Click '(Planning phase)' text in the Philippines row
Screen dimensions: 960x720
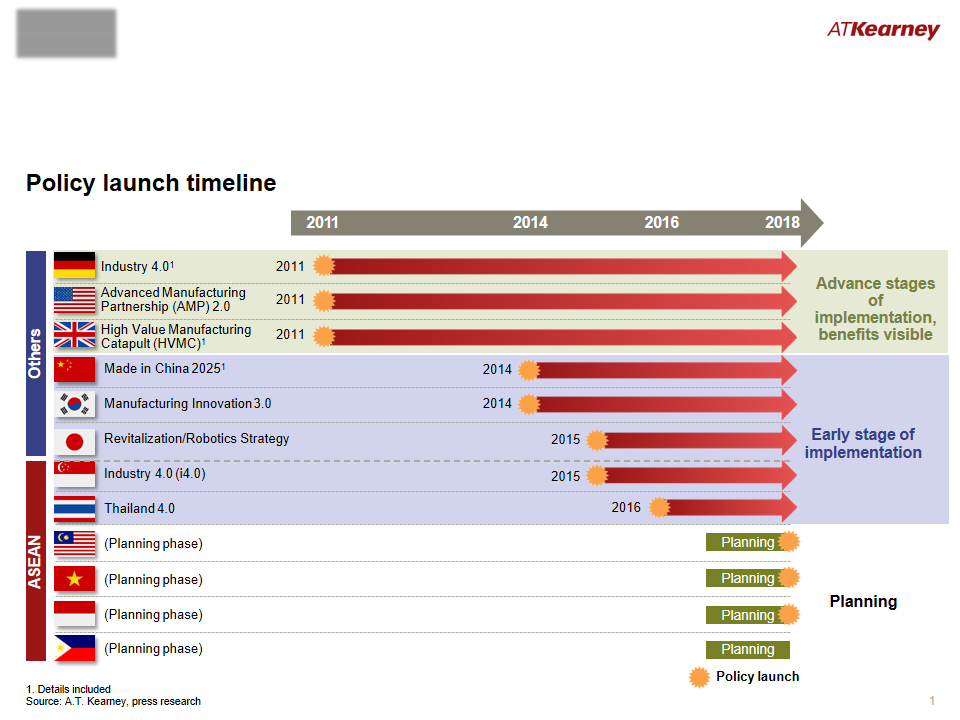click(x=153, y=648)
